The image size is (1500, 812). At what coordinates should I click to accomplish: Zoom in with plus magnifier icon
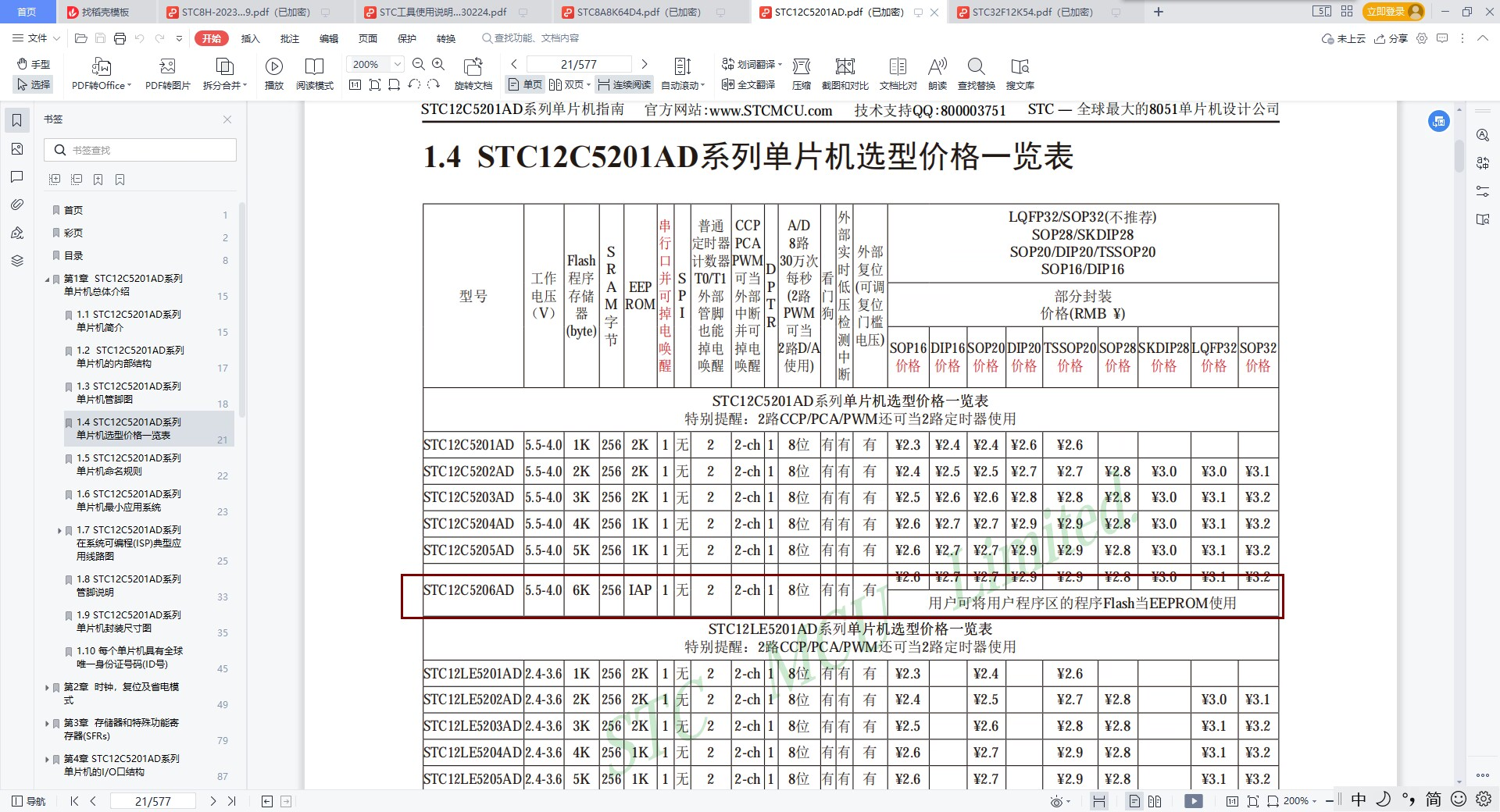pos(438,64)
